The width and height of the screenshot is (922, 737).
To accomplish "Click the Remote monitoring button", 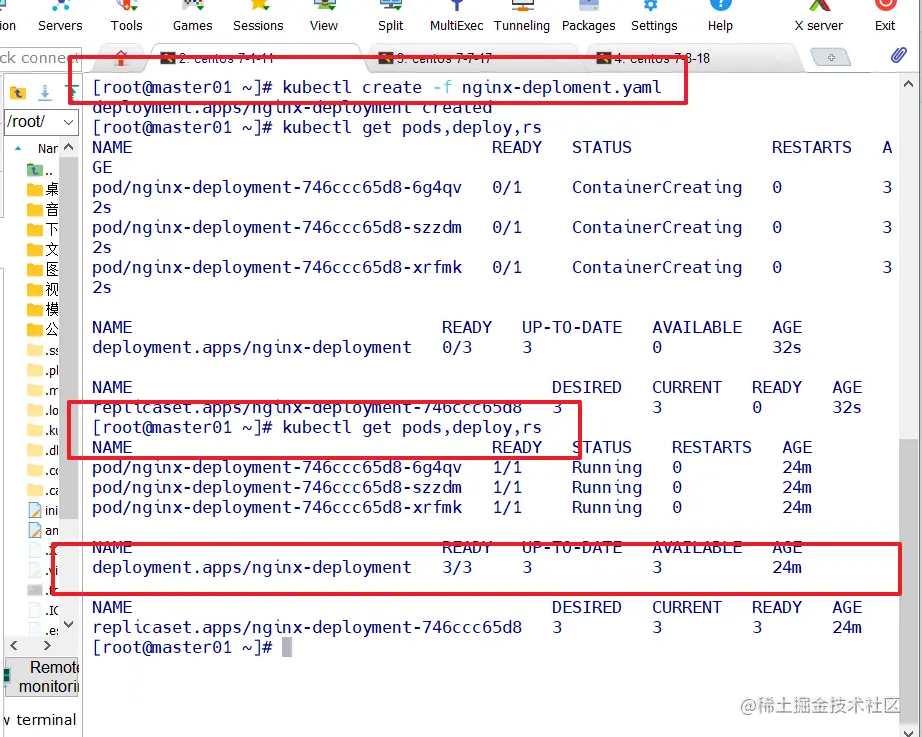I will 42,677.
